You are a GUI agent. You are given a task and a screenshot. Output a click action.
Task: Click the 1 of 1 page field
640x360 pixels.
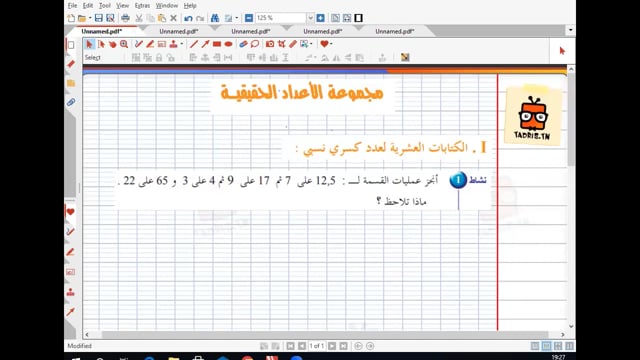coord(317,346)
